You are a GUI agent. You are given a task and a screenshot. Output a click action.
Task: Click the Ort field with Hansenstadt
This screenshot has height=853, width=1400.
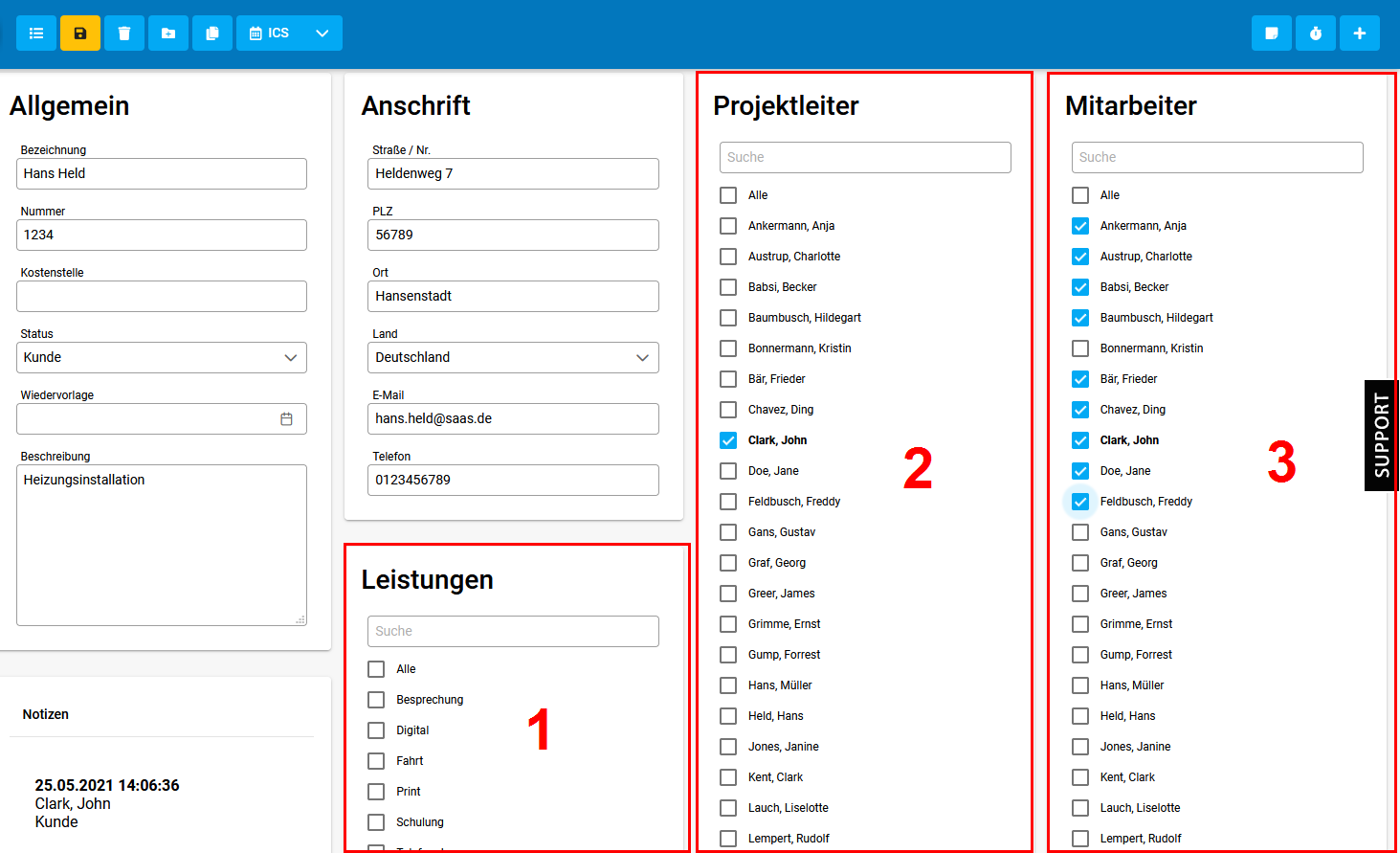tap(513, 296)
